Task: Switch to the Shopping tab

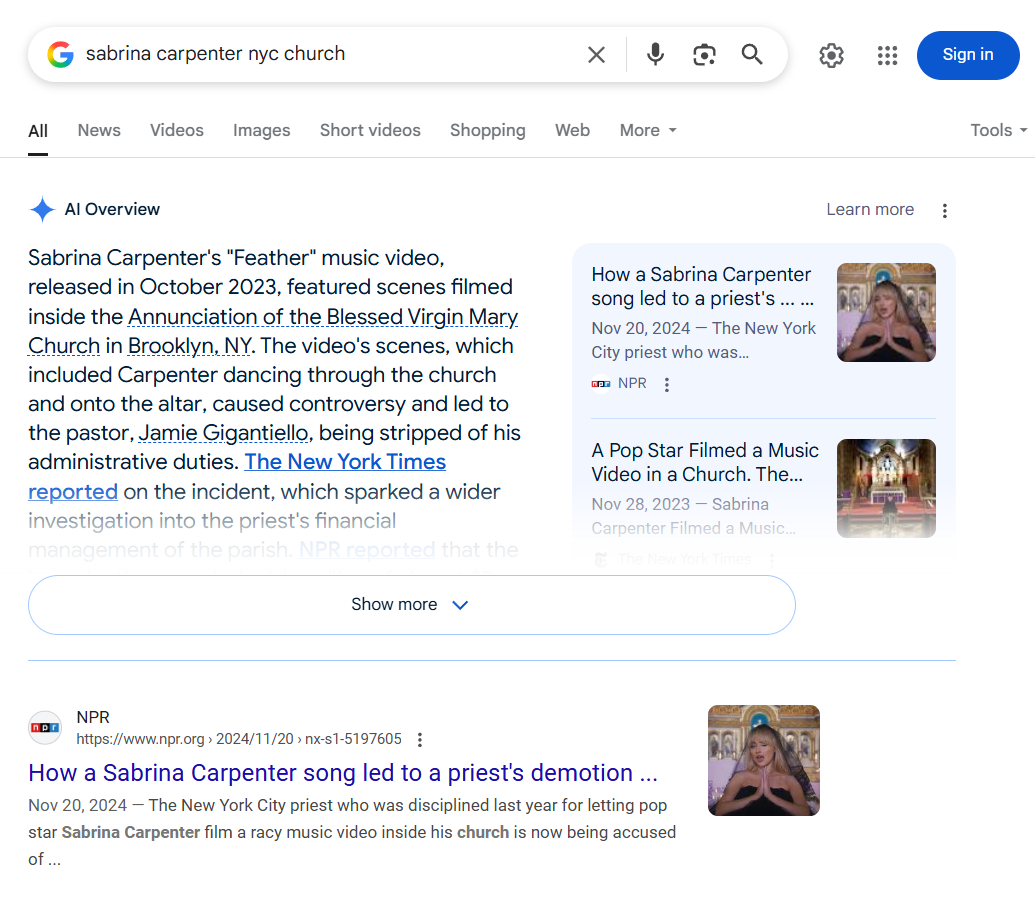Action: 487,130
